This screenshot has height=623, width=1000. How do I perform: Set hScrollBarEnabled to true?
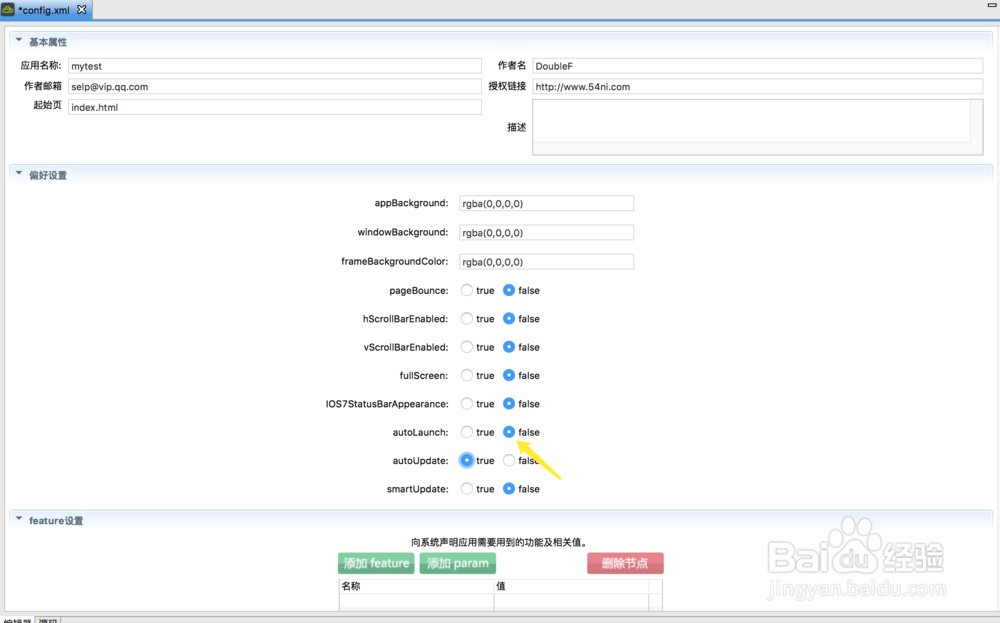[467, 318]
